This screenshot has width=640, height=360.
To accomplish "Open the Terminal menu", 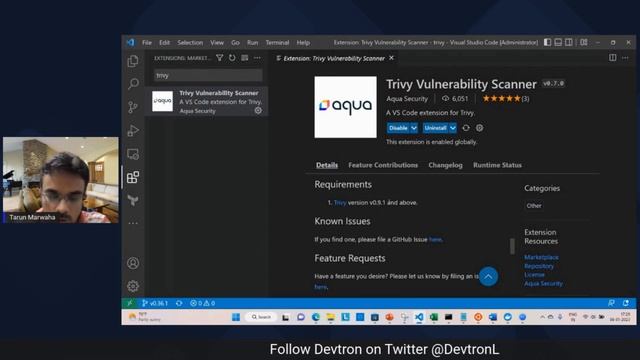I will coord(278,42).
